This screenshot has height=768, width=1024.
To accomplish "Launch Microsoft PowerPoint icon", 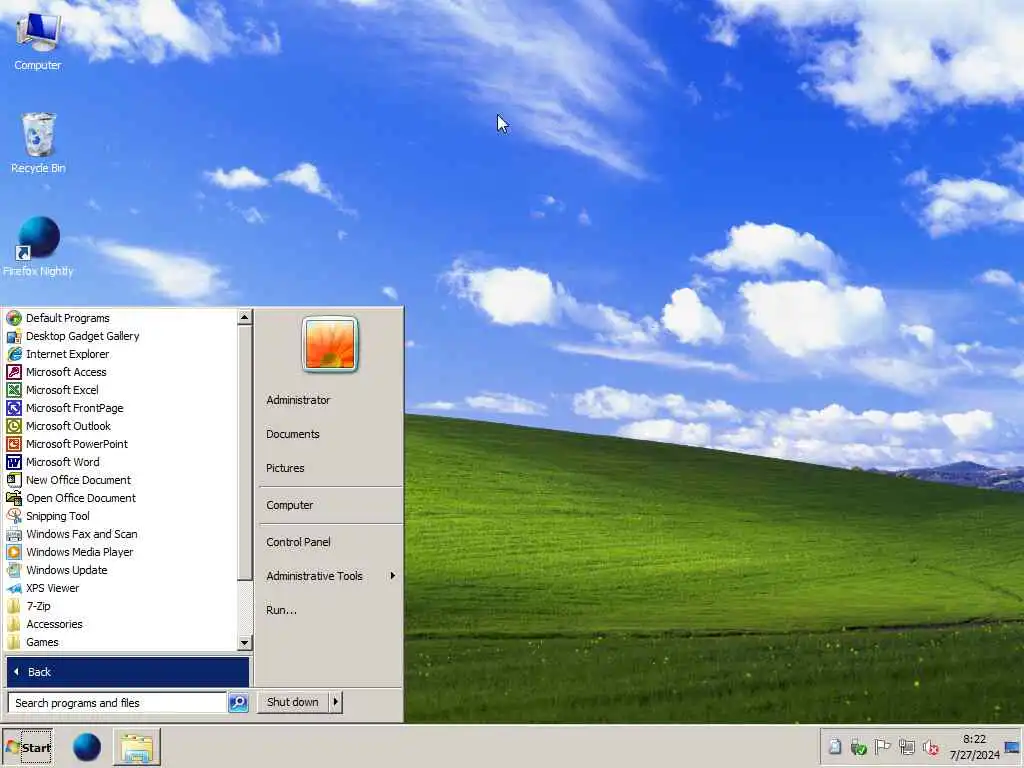I will coord(14,444).
